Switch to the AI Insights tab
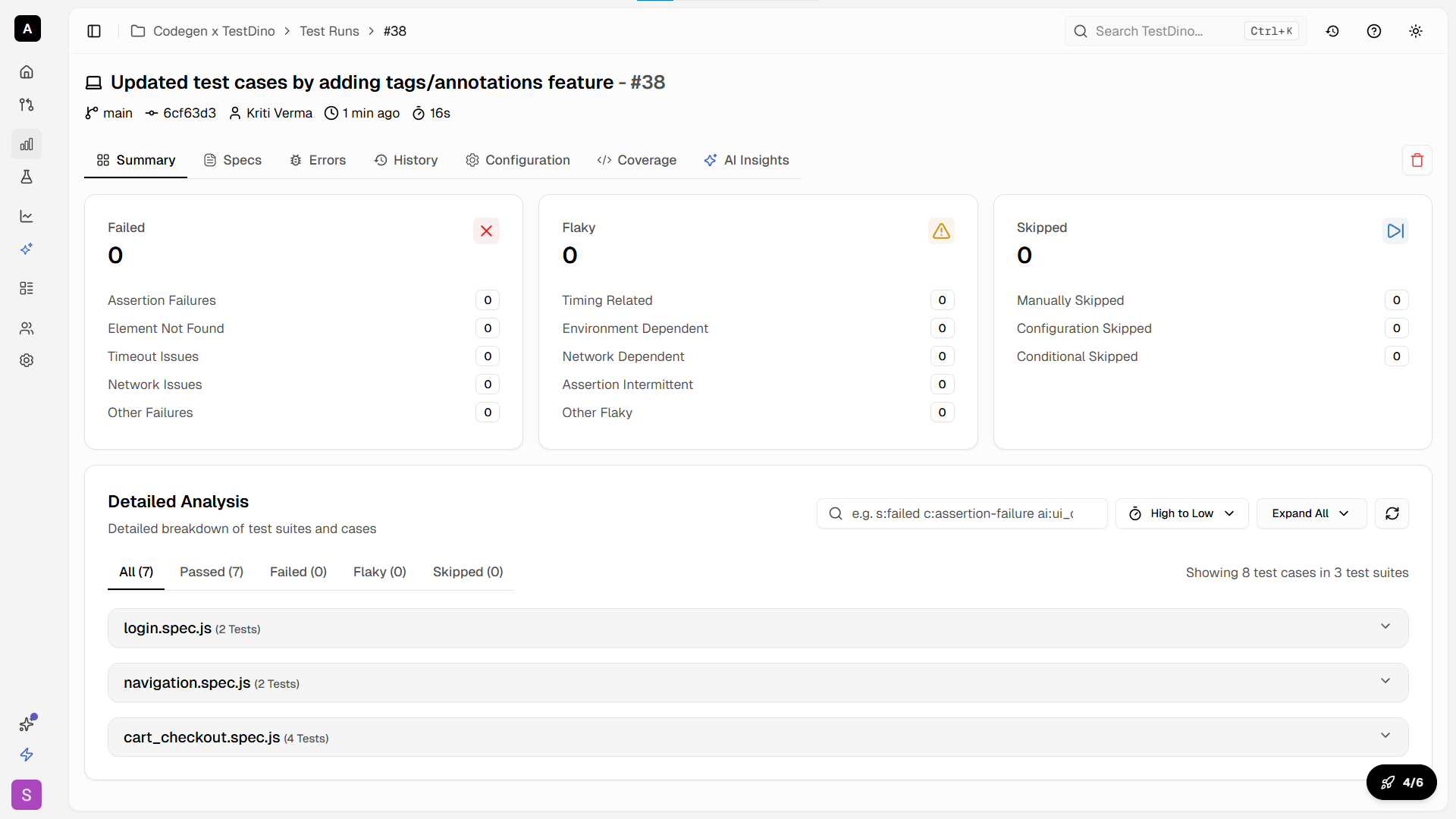 tap(746, 160)
